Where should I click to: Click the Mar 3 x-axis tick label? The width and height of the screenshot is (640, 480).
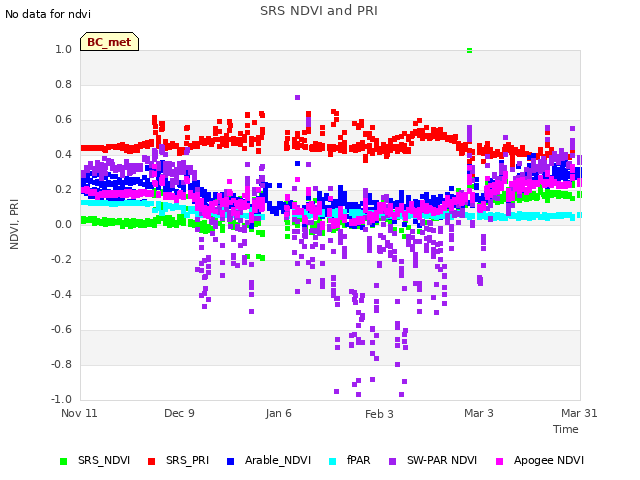(479, 413)
